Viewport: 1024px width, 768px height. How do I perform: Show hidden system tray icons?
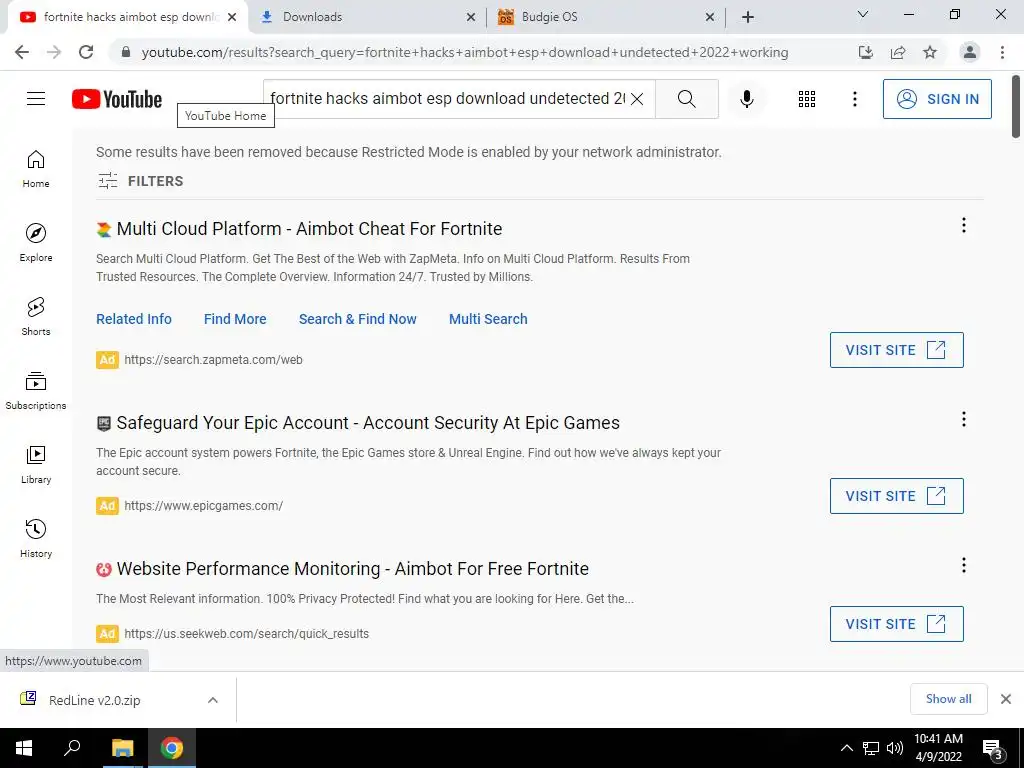point(846,748)
